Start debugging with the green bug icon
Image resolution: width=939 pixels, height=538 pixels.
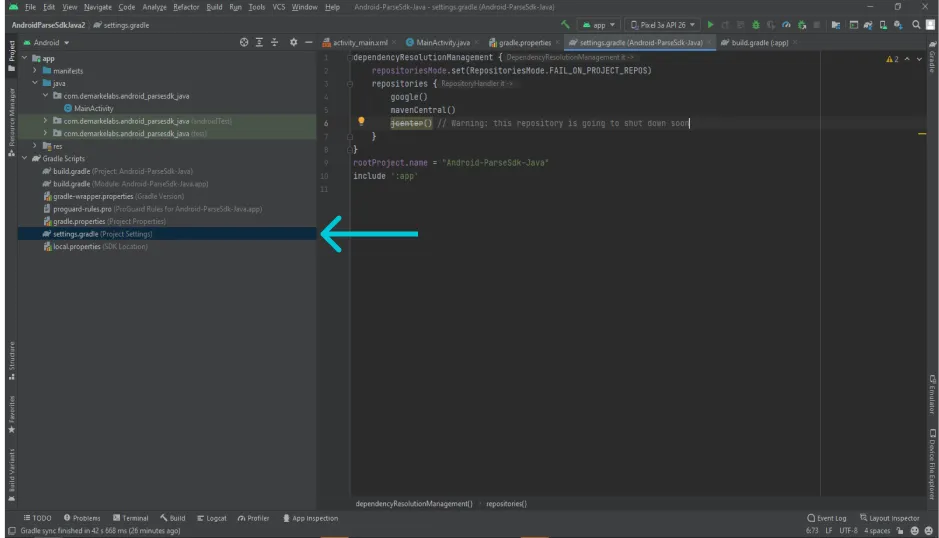(756, 25)
